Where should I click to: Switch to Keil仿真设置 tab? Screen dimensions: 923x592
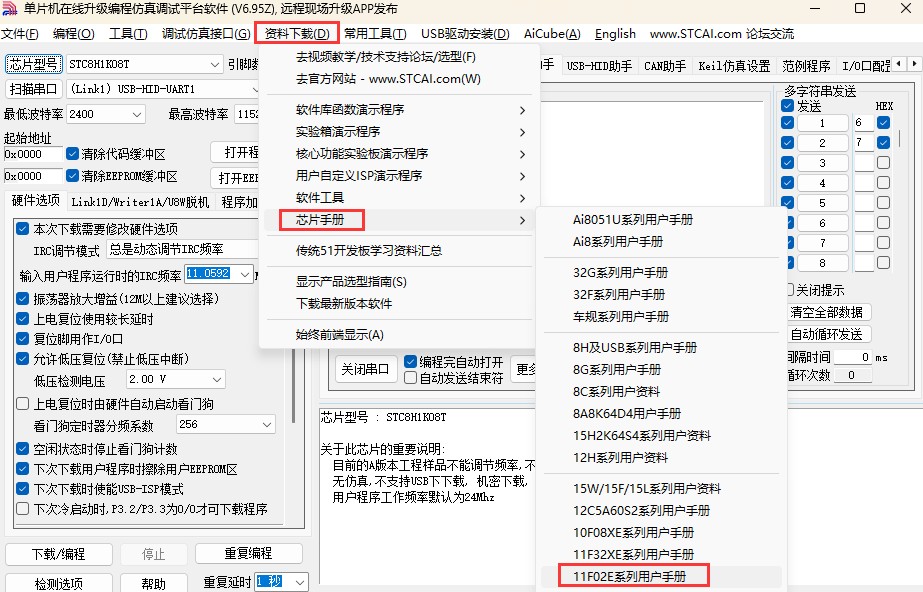pos(734,66)
